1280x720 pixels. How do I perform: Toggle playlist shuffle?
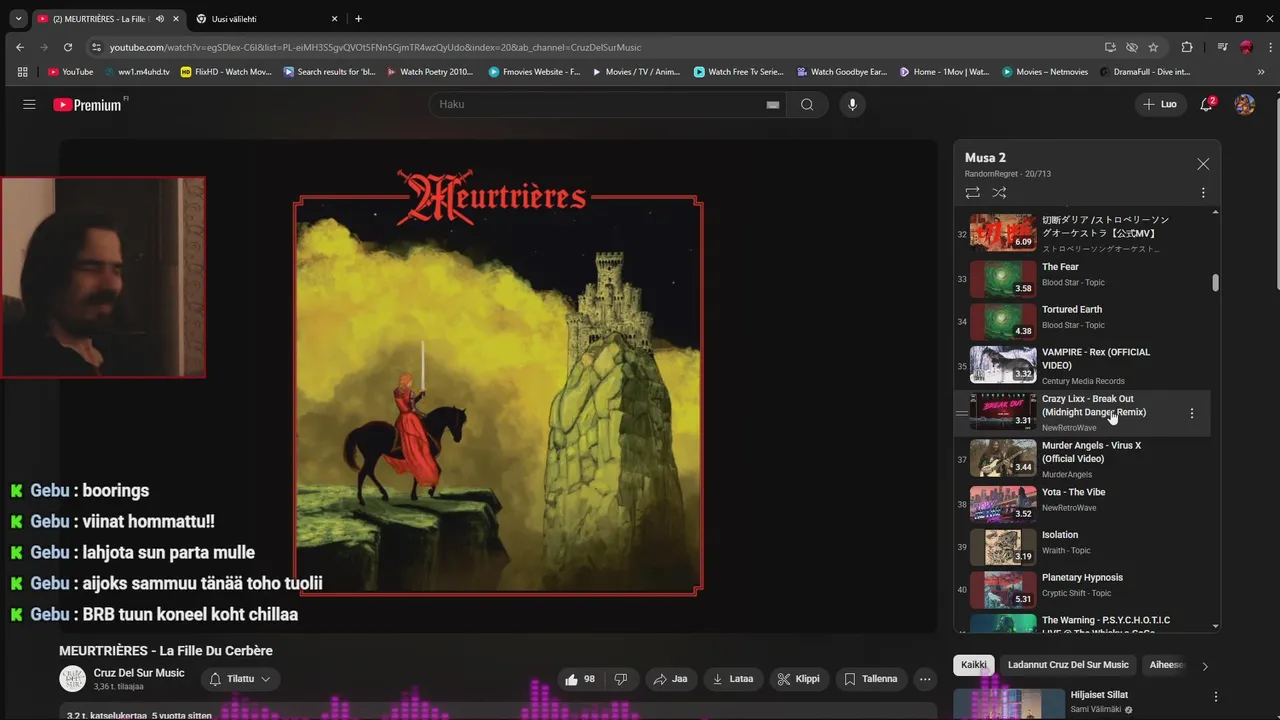click(999, 193)
